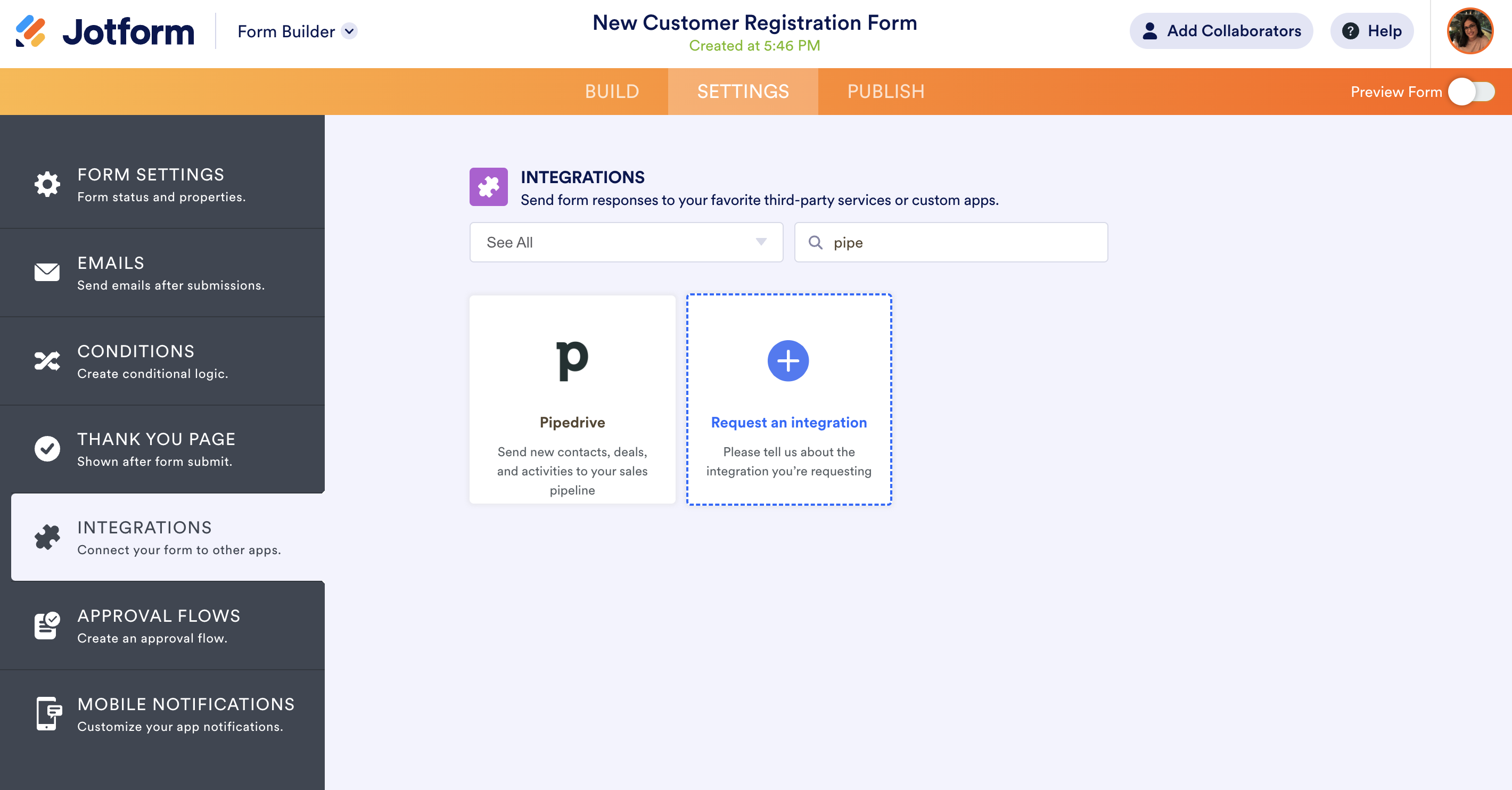Click the Mobile Notifications phone icon
This screenshot has height=790, width=1512.
(48, 714)
